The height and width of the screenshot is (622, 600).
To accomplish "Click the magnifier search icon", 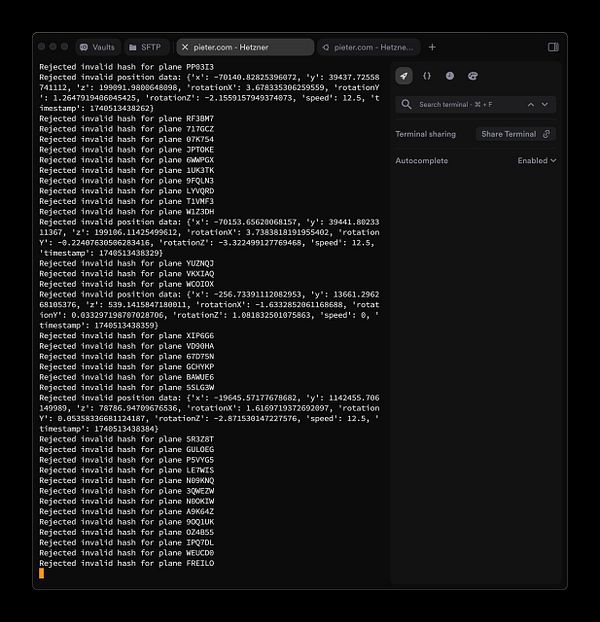I will (406, 104).
